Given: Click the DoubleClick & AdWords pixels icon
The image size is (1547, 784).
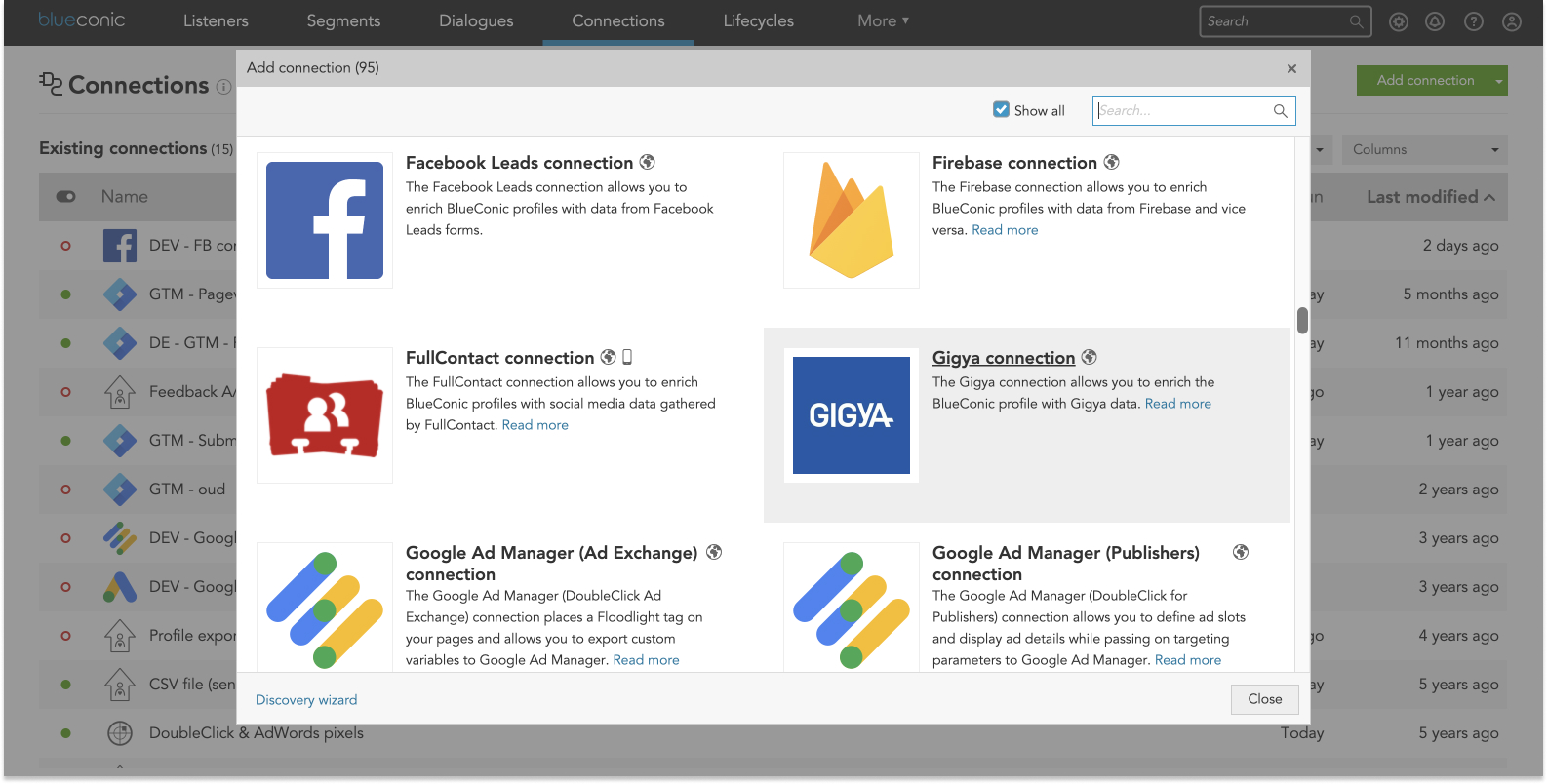Looking at the screenshot, I should (120, 733).
